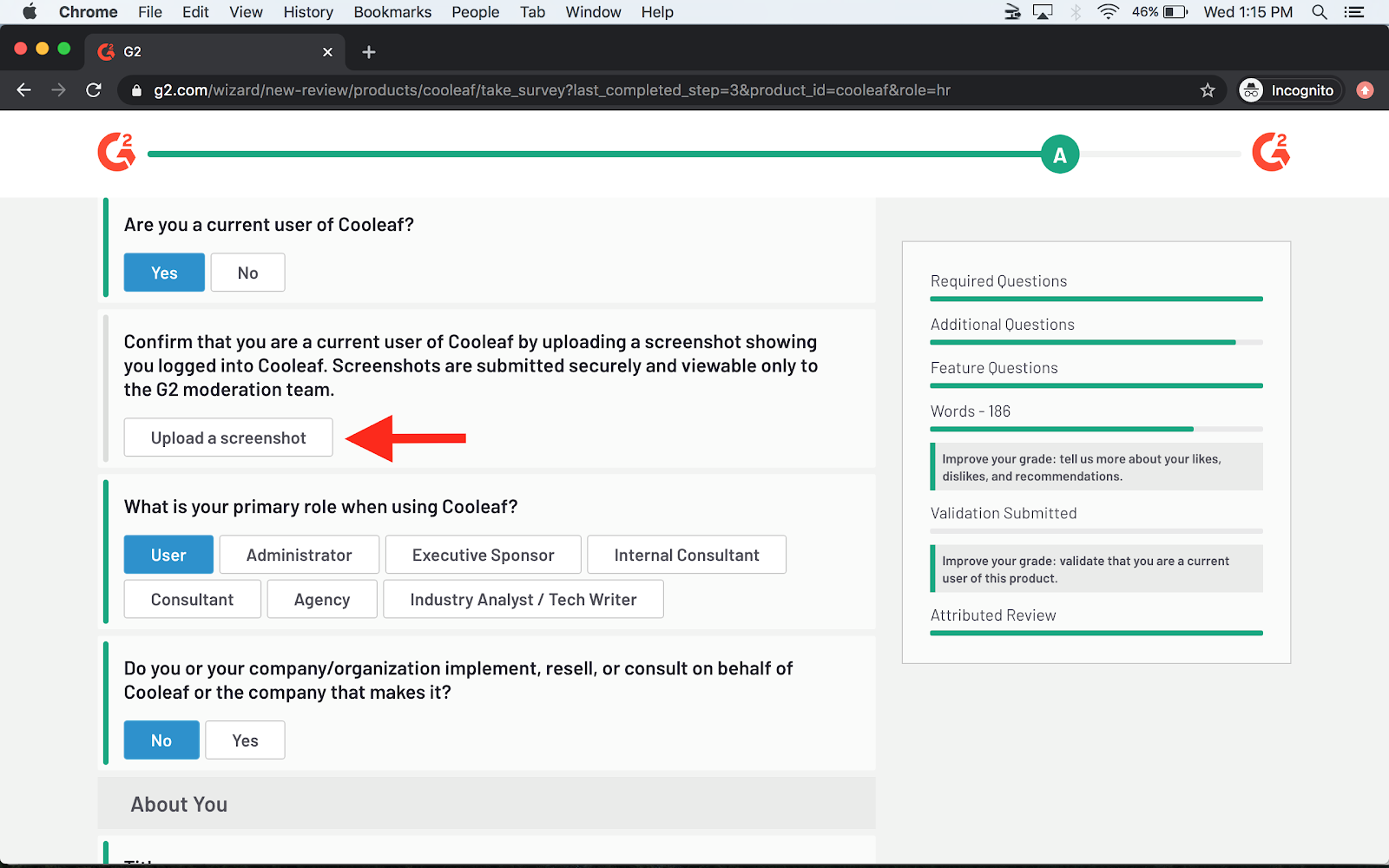Image resolution: width=1389 pixels, height=868 pixels.
Task: Click the tip to validate you are a current user
Action: 1096,569
